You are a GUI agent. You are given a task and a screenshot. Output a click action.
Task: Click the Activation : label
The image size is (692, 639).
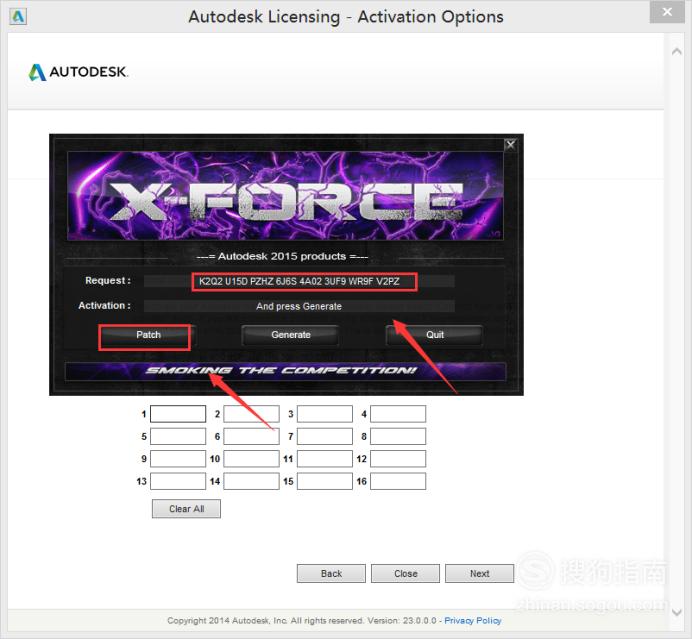point(105,305)
